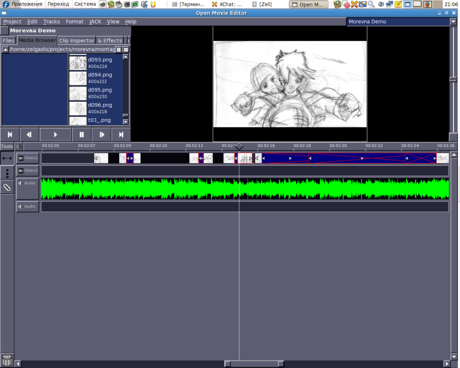The width and height of the screenshot is (460, 368).
Task: Pause playback
Action: (82, 134)
